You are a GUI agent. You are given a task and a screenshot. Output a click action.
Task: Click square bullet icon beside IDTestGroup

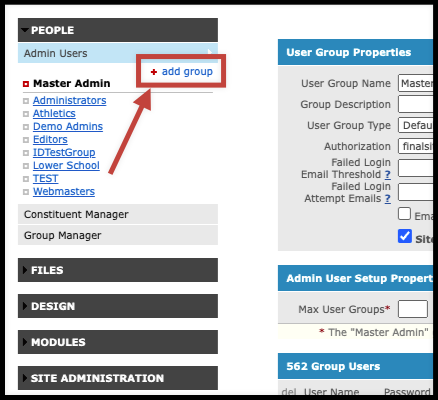(26, 153)
